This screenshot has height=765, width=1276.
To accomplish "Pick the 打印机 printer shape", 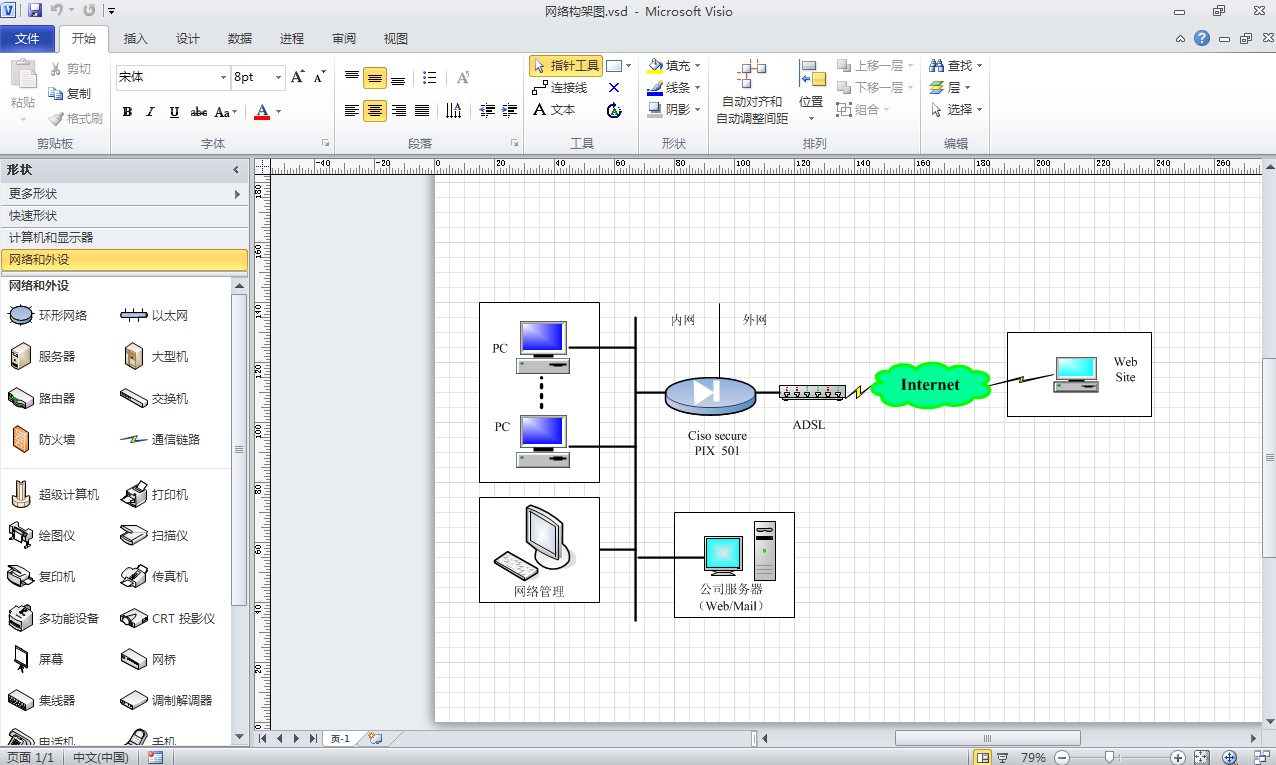I will pyautogui.click(x=155, y=495).
